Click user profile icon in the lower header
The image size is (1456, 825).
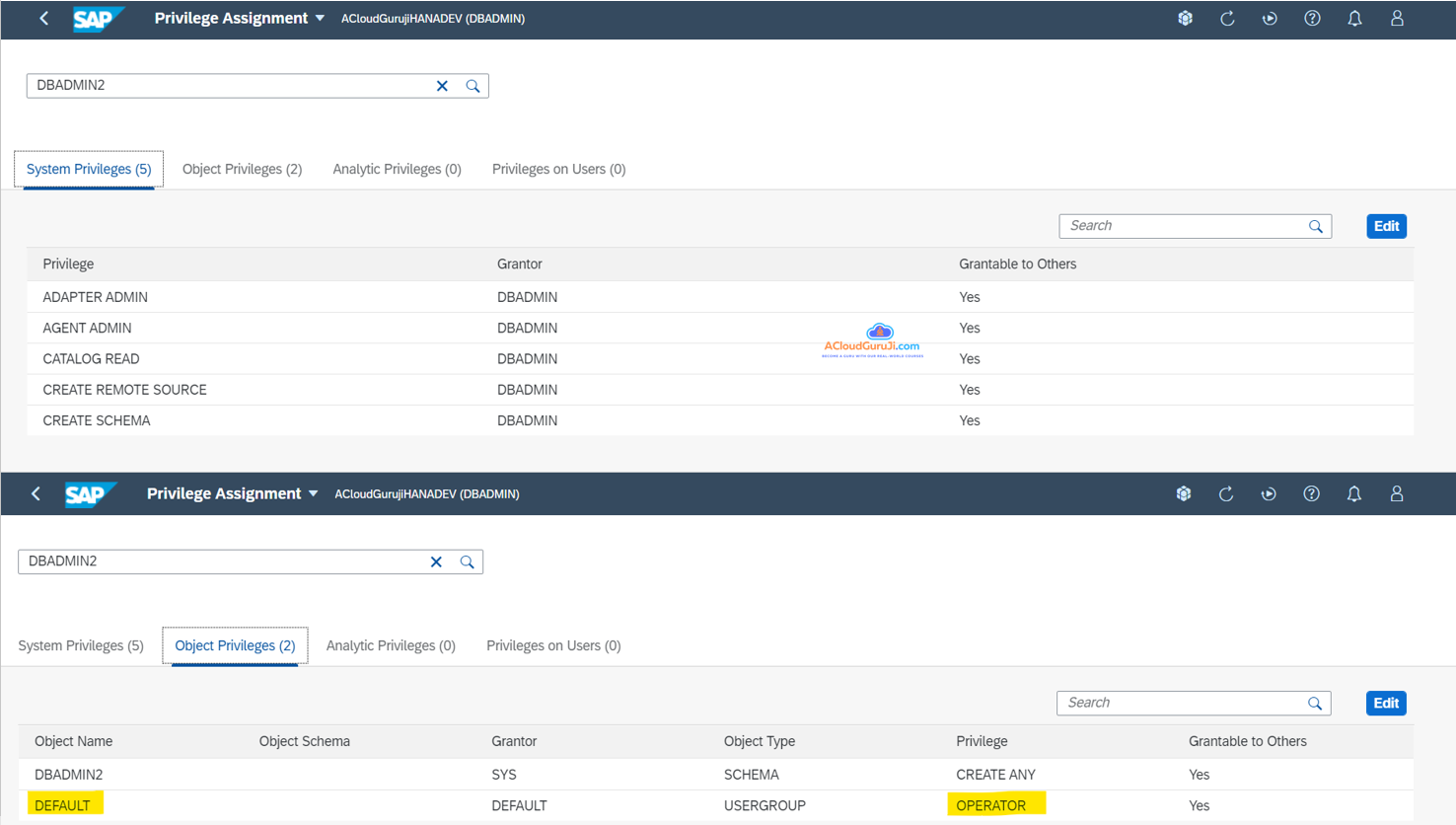tap(1396, 493)
